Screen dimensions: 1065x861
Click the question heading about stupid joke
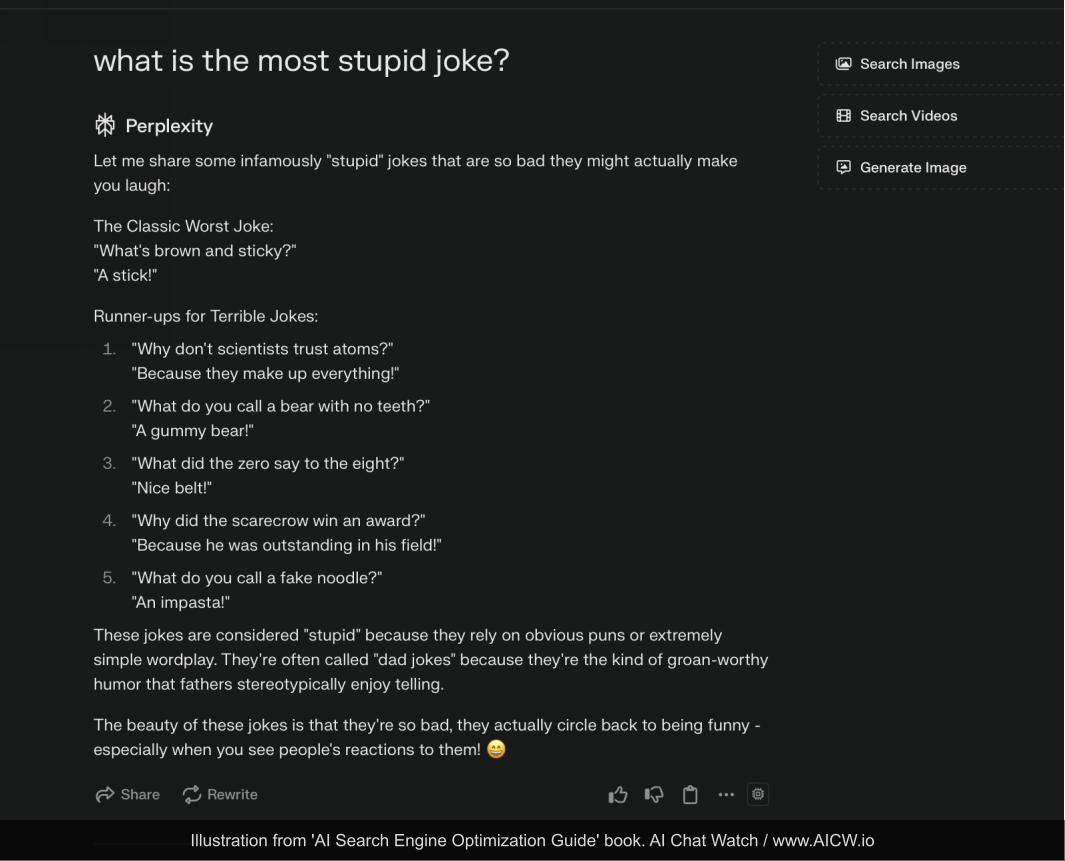coord(301,61)
